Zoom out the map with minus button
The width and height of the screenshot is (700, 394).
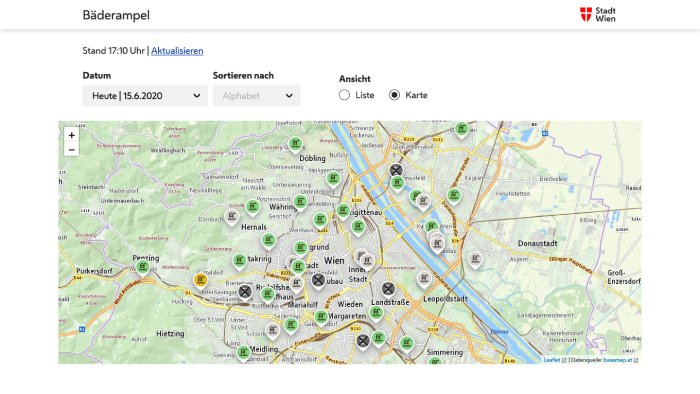coord(71,149)
